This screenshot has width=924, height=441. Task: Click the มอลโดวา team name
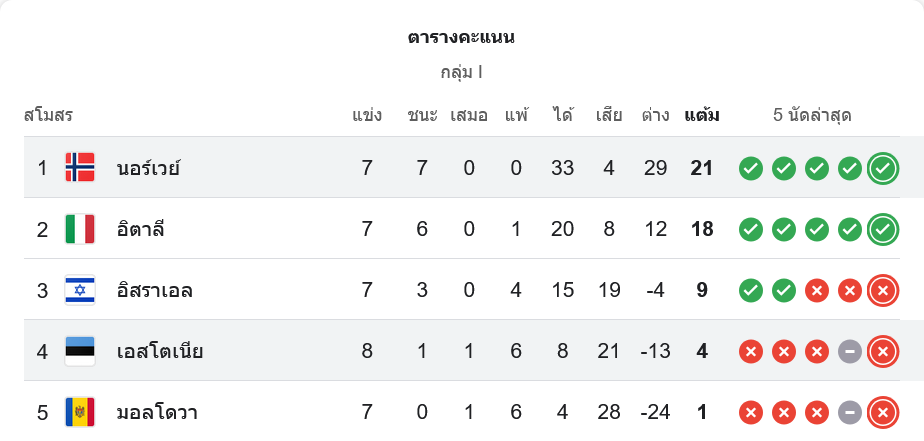tap(156, 412)
